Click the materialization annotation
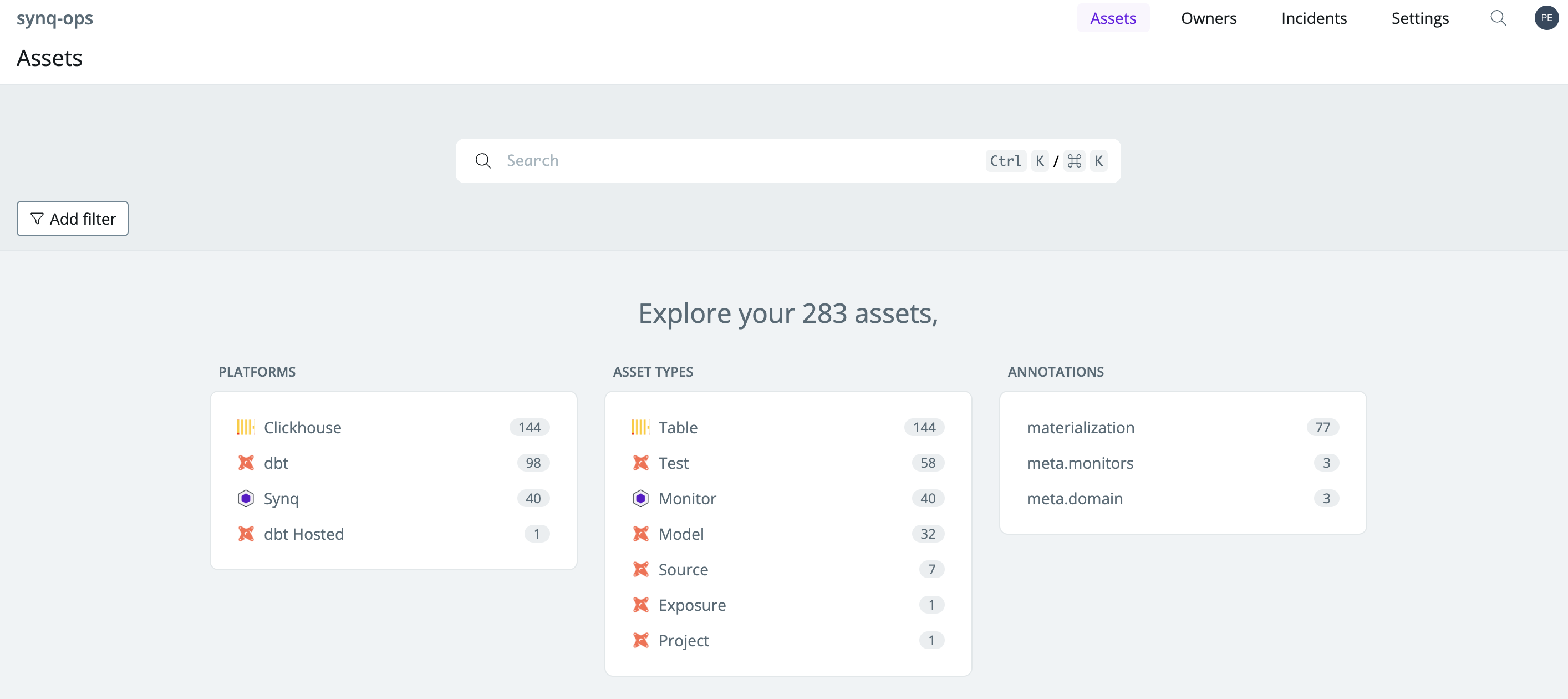Image resolution: width=1568 pixels, height=699 pixels. coord(1081,427)
